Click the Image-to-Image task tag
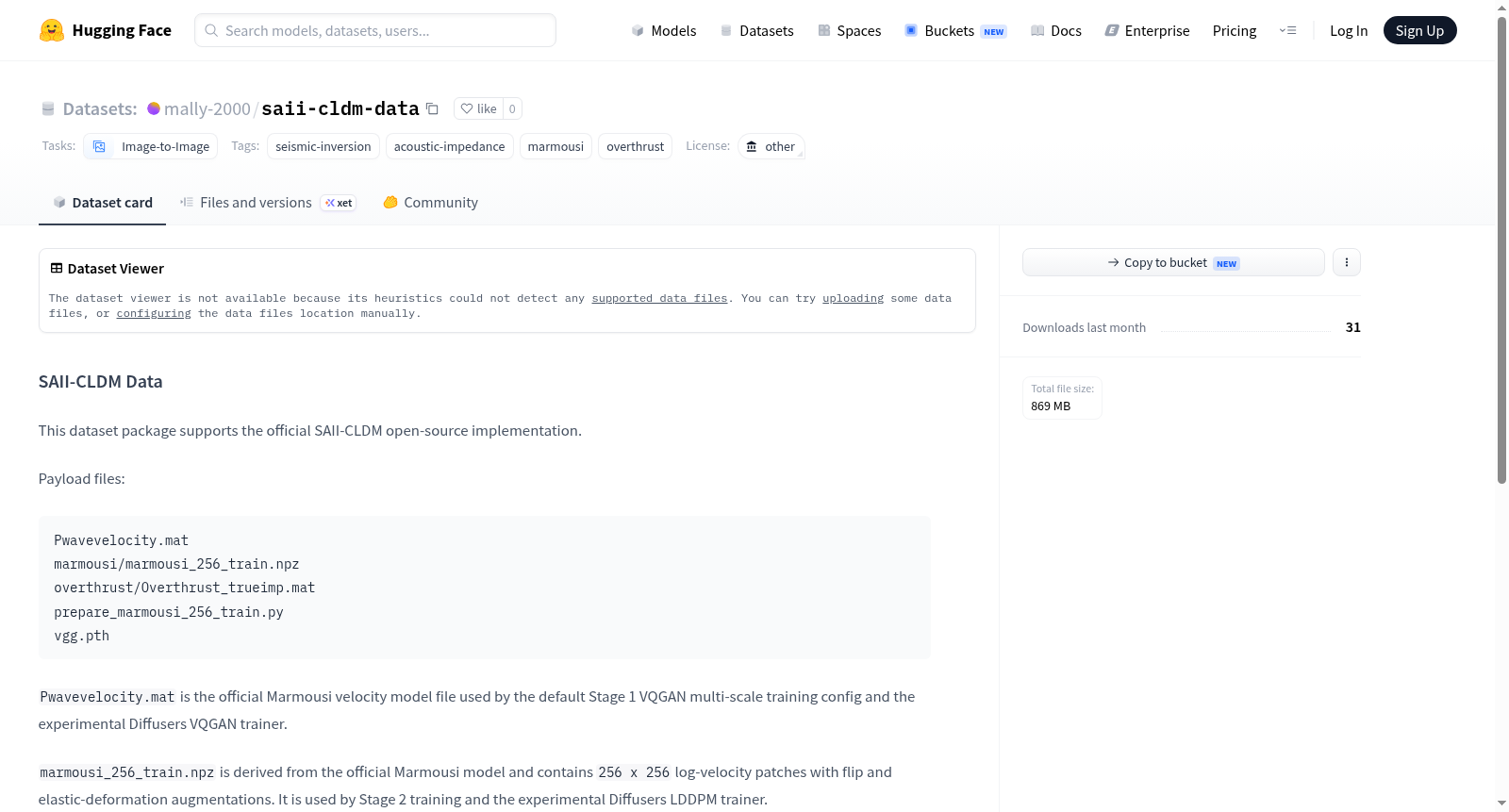The width and height of the screenshot is (1509, 812). (151, 146)
